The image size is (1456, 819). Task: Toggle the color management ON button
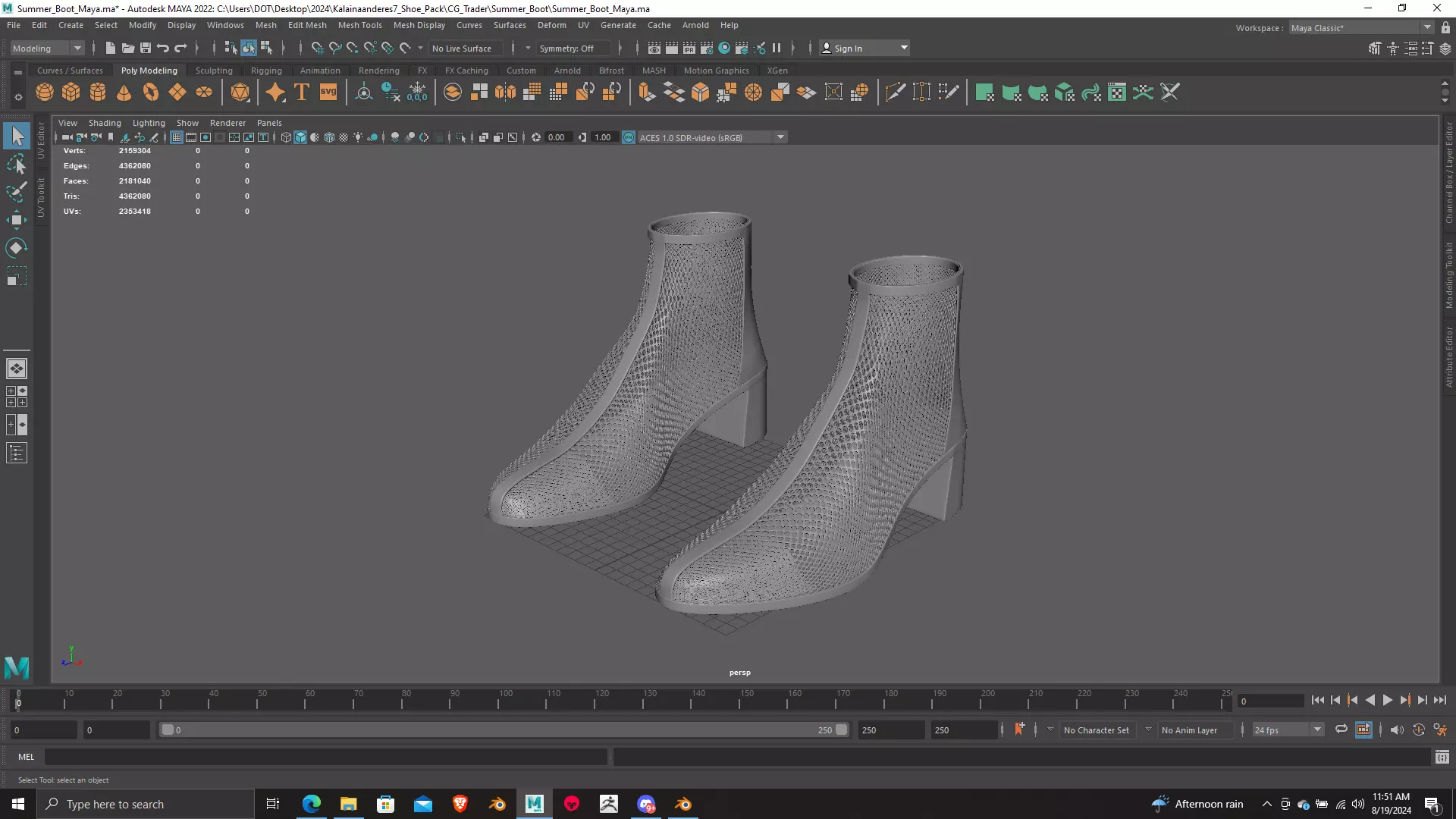click(629, 137)
